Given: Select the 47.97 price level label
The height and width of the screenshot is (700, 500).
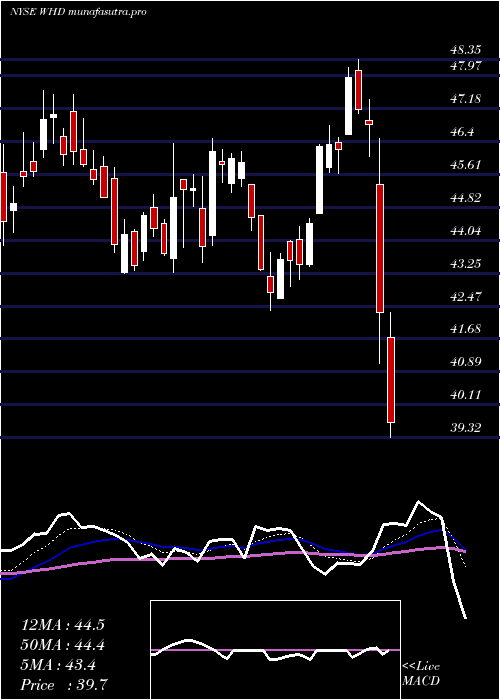Looking at the screenshot, I should click(466, 66).
